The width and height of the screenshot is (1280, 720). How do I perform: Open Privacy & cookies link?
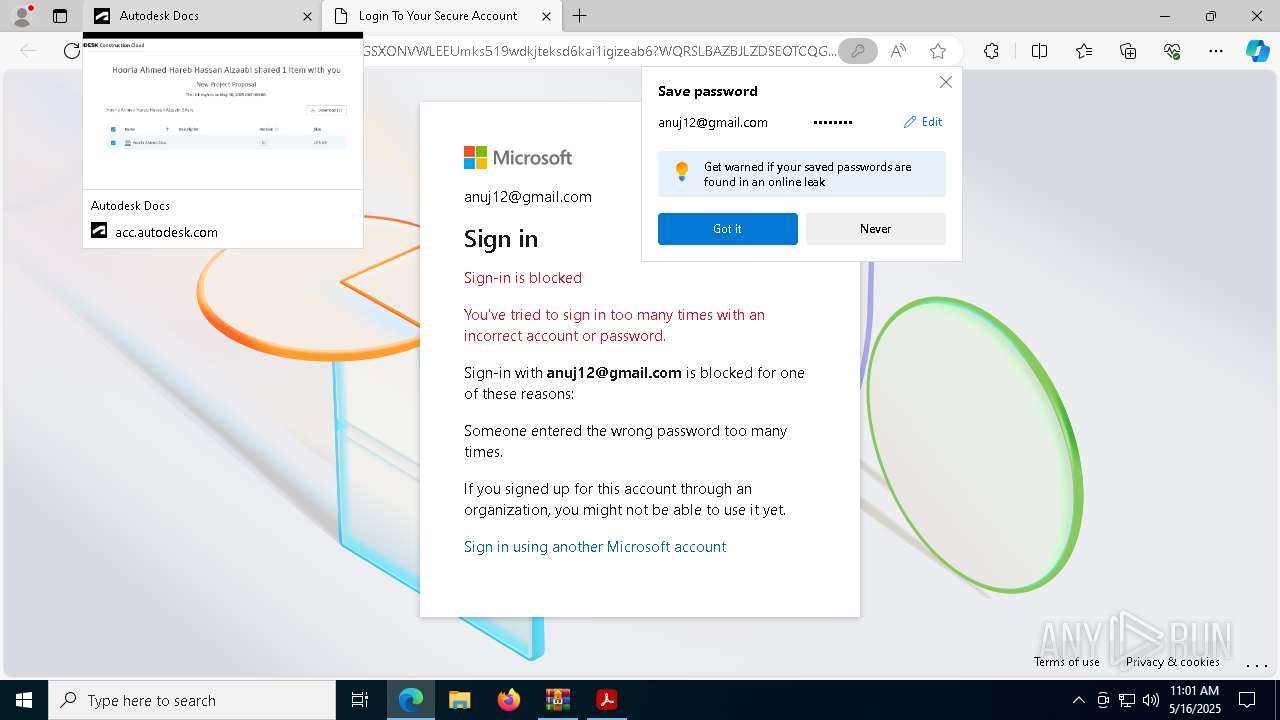(1173, 662)
